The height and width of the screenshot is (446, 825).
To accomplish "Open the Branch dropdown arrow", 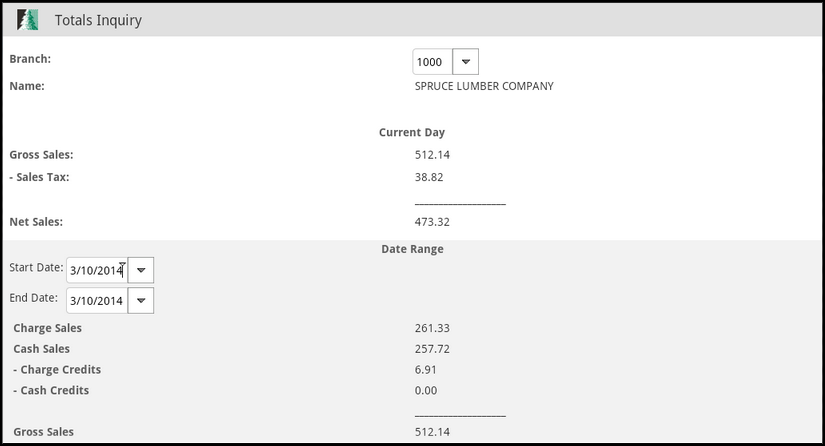I will coord(466,62).
